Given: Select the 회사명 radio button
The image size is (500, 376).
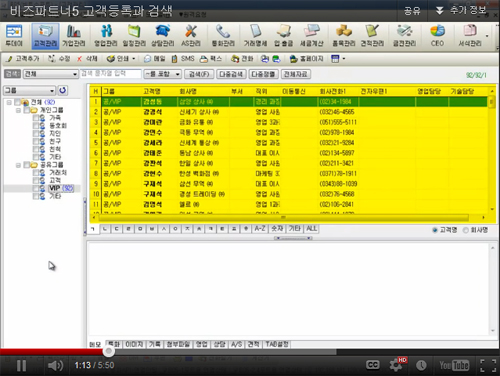Looking at the screenshot, I should (x=466, y=230).
